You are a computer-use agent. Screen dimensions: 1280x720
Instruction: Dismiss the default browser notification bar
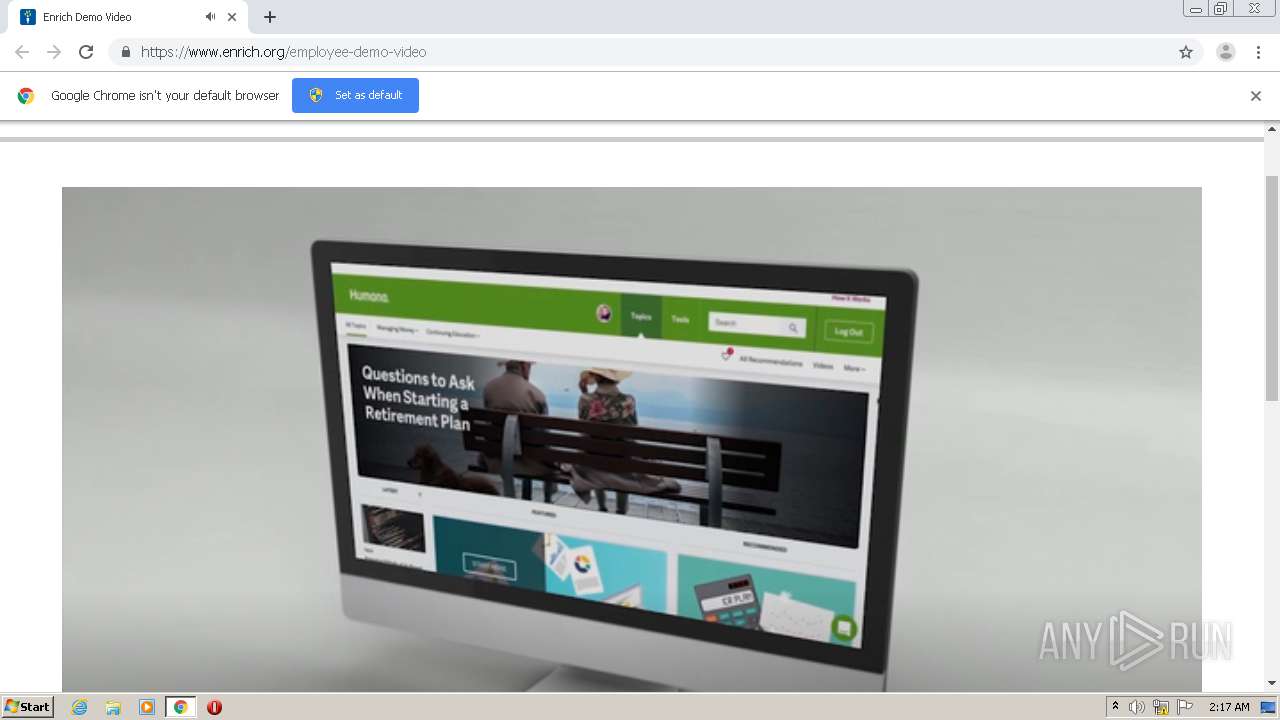coord(1256,96)
